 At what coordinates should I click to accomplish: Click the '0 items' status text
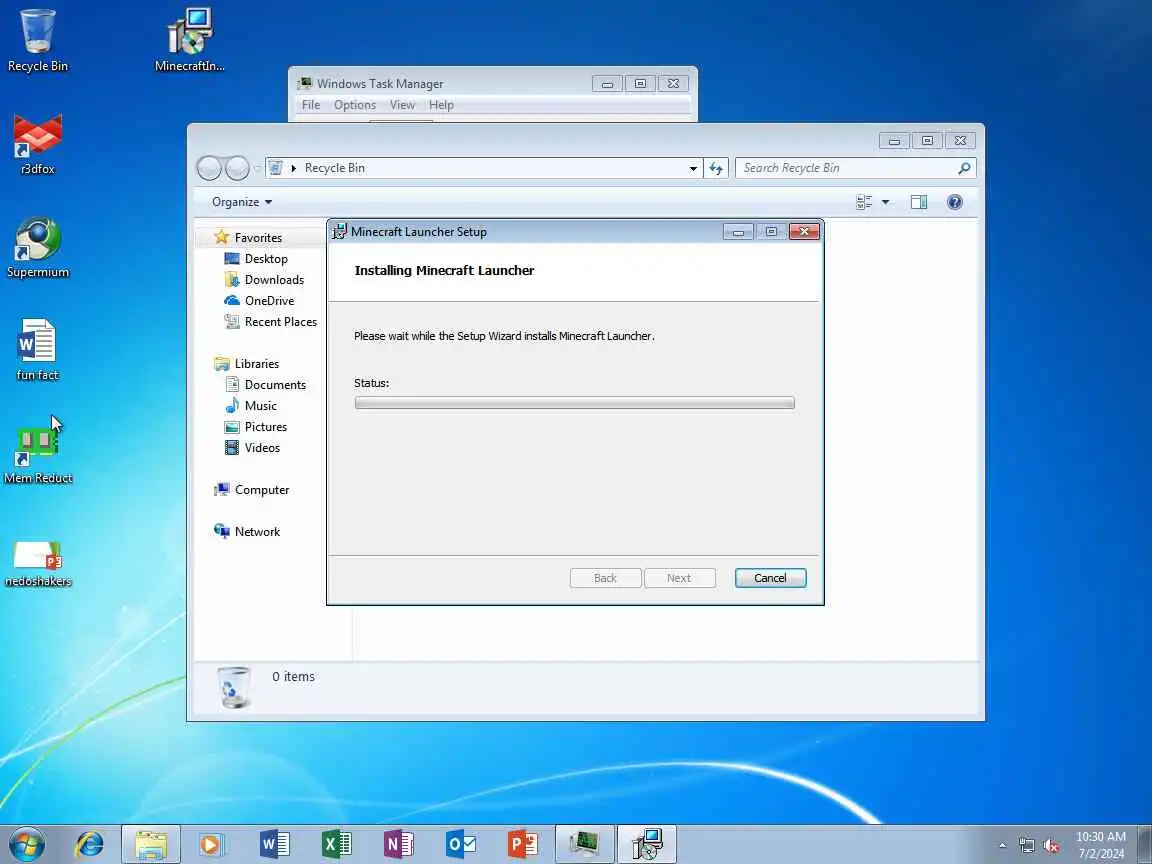pyautogui.click(x=293, y=677)
